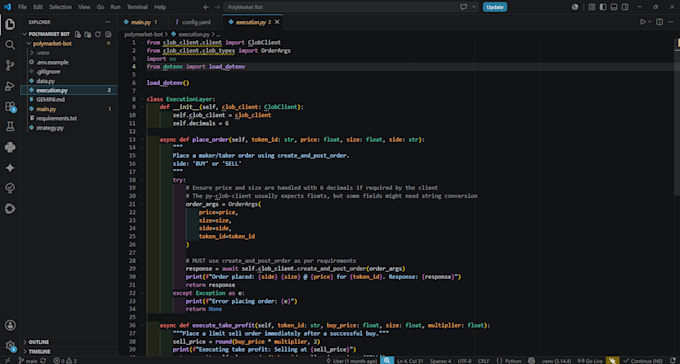The image size is (680, 364).
Task: Change CRLF end of line sequence
Action: tap(484, 361)
